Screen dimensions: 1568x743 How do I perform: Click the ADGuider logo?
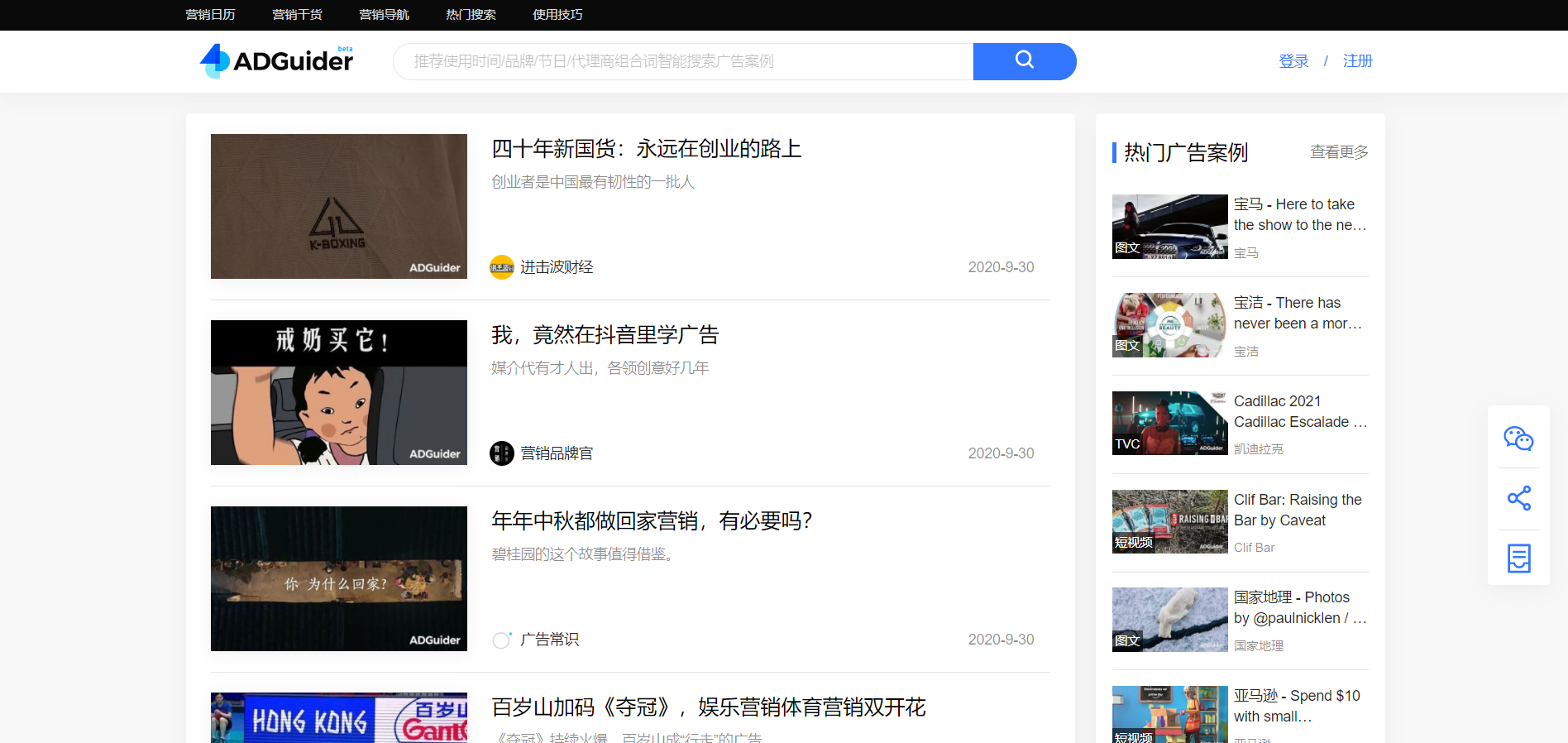[x=277, y=60]
